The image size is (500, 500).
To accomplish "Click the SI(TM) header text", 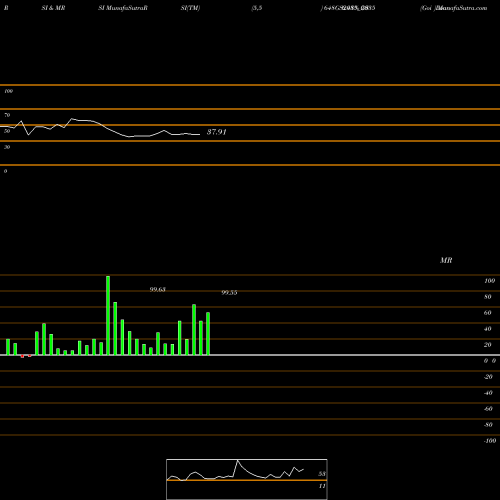I will tap(190, 8).
